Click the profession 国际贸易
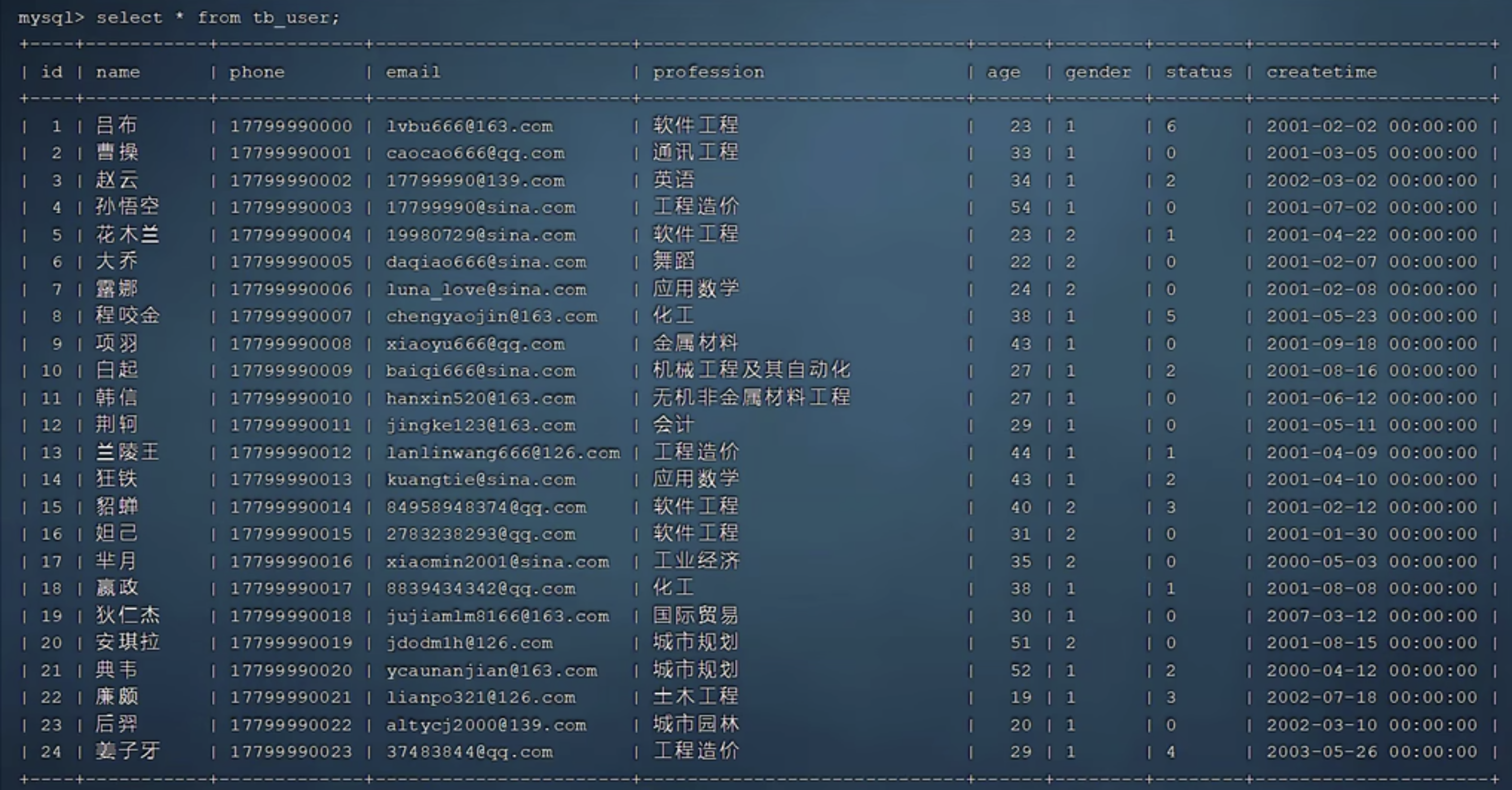This screenshot has width=1512, height=790. [696, 616]
